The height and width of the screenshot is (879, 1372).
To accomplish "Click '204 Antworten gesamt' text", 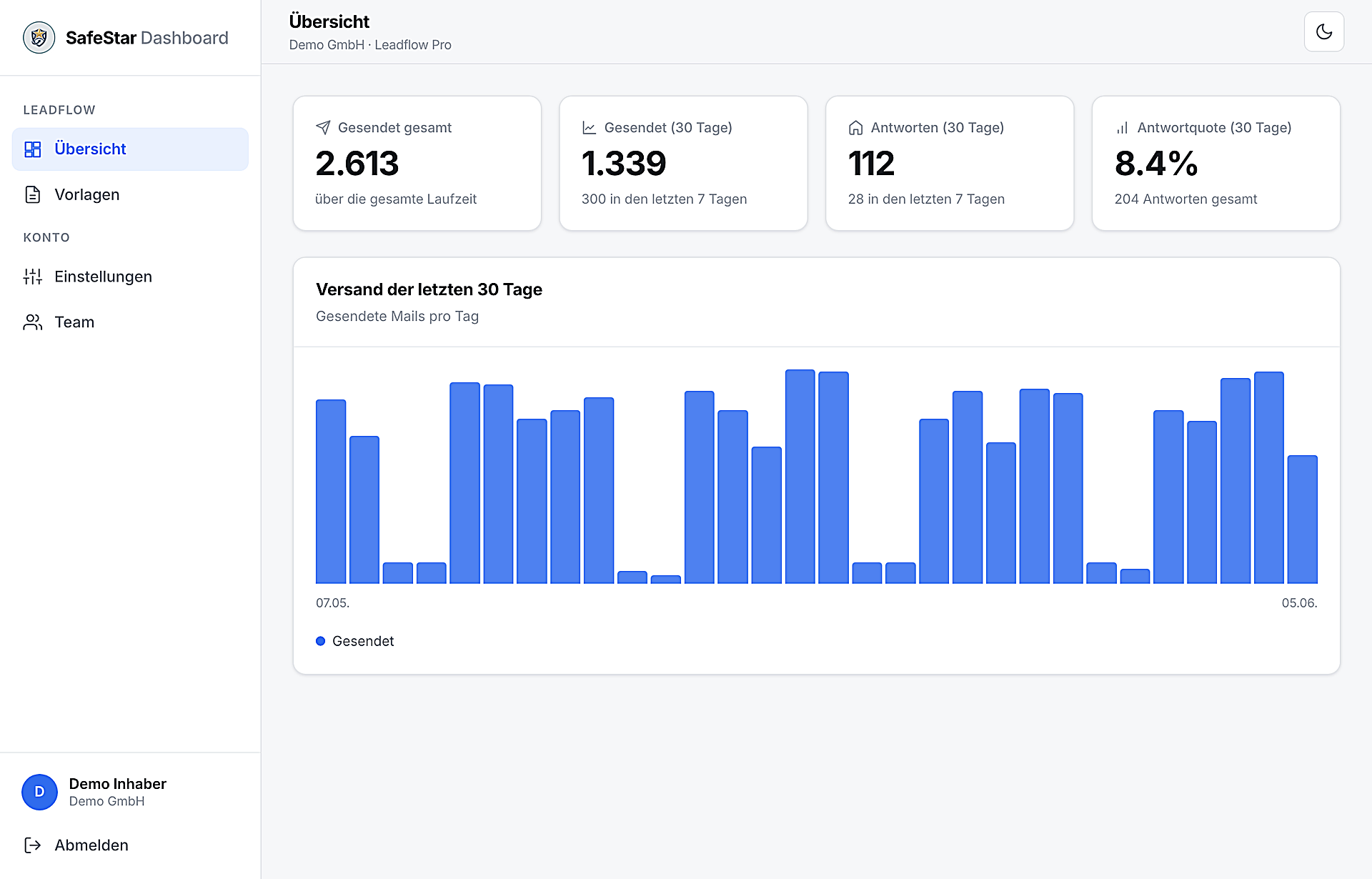I will pos(1185,199).
